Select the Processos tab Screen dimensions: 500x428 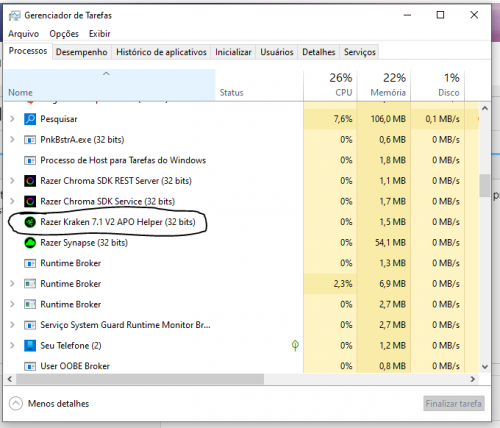(28, 51)
